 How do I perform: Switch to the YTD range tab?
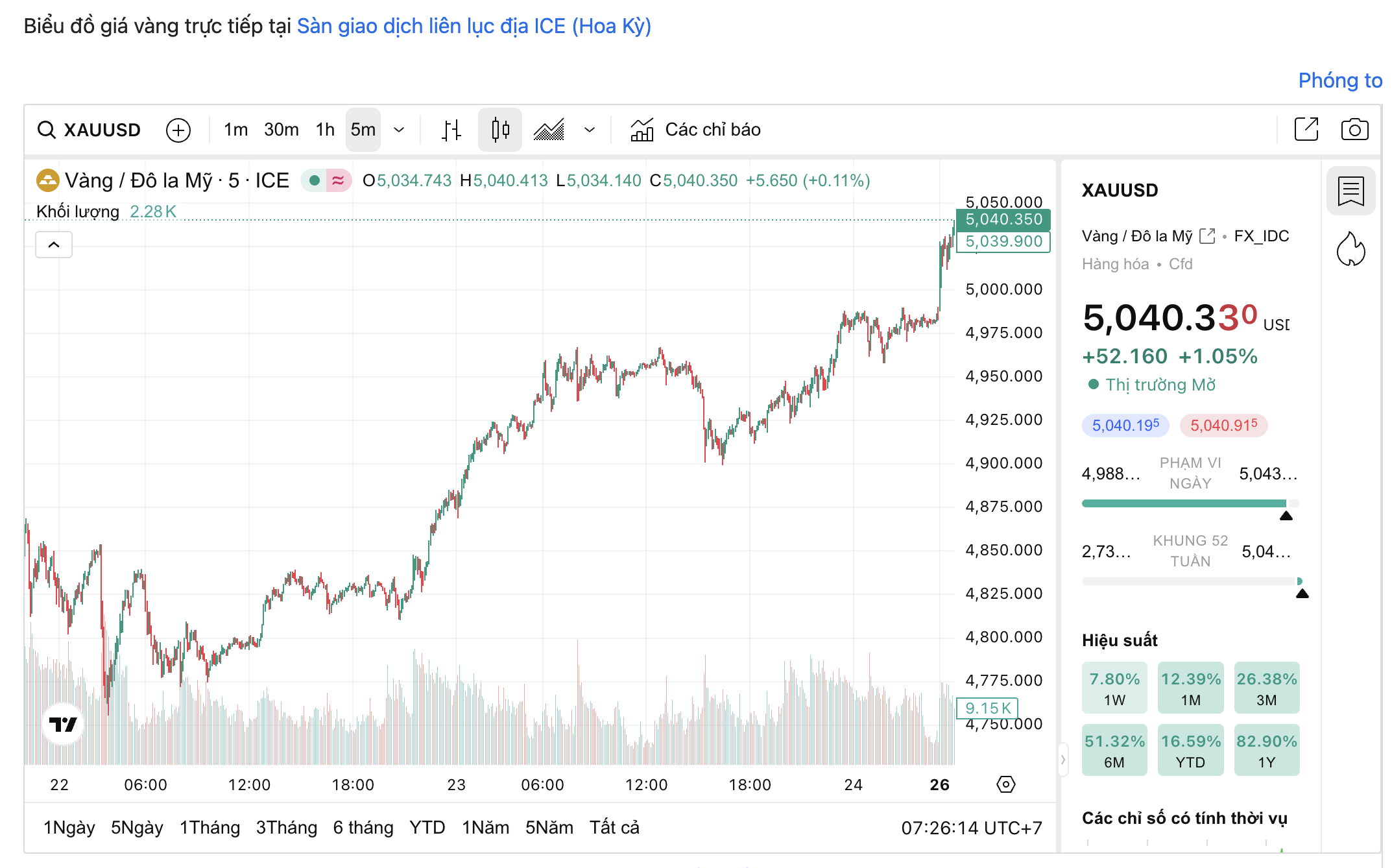(x=427, y=828)
